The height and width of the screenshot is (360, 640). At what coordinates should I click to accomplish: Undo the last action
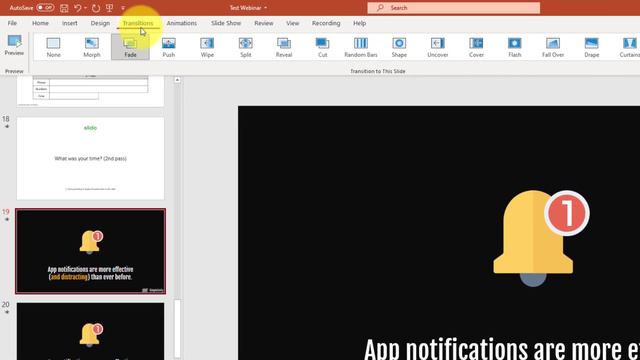tap(78, 8)
